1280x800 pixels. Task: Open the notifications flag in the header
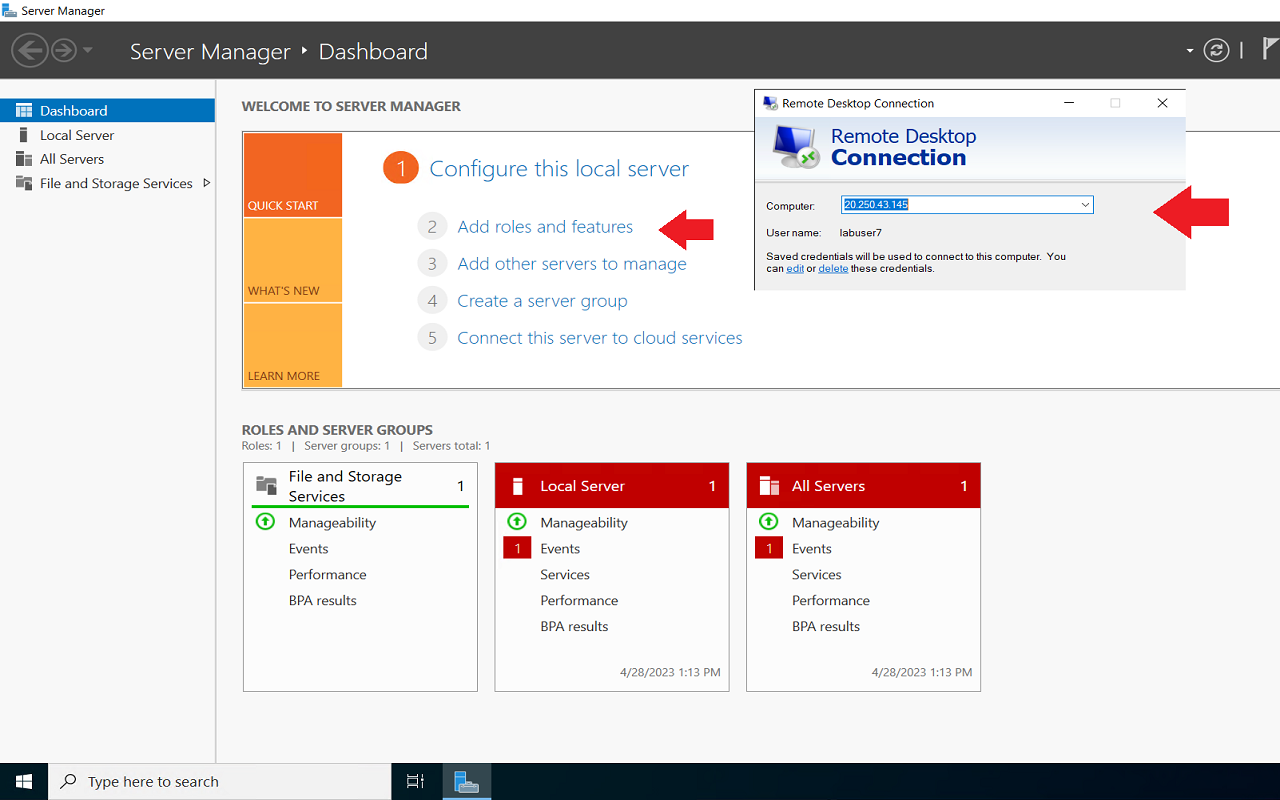click(x=1270, y=49)
